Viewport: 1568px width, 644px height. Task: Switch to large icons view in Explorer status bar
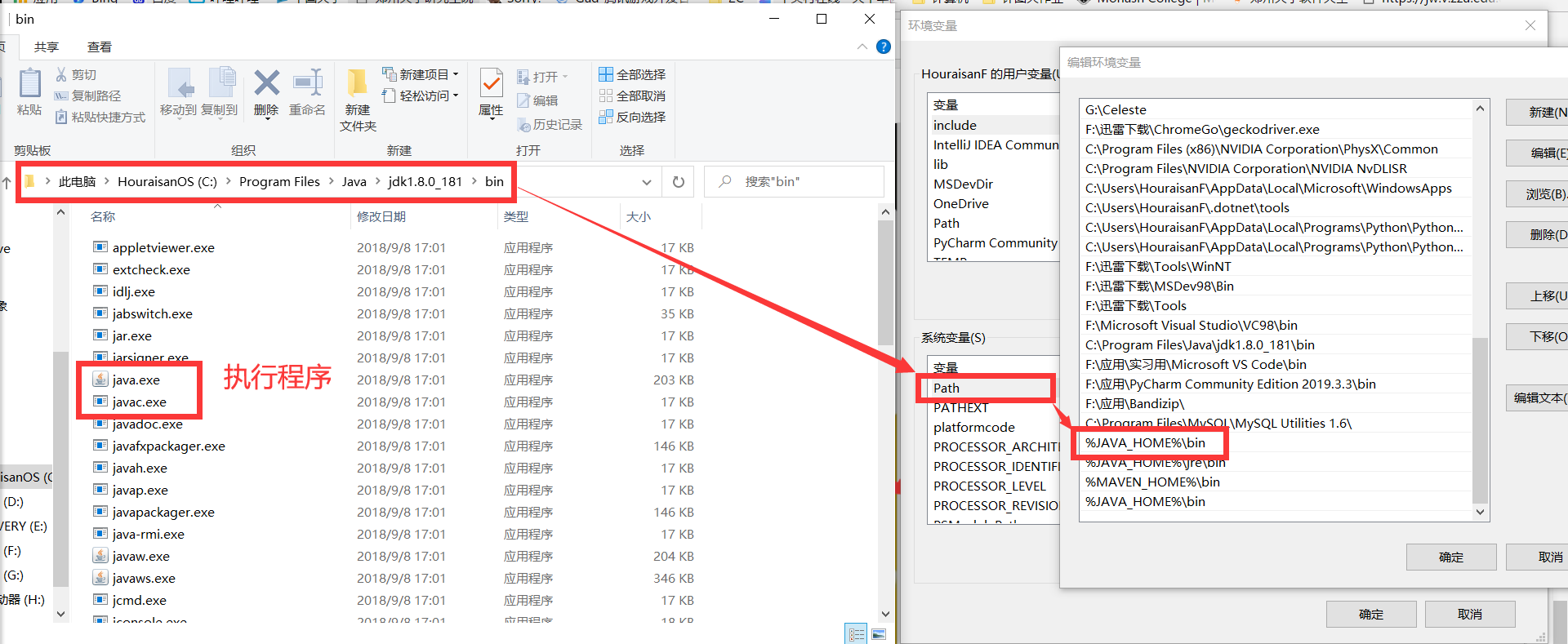(879, 634)
